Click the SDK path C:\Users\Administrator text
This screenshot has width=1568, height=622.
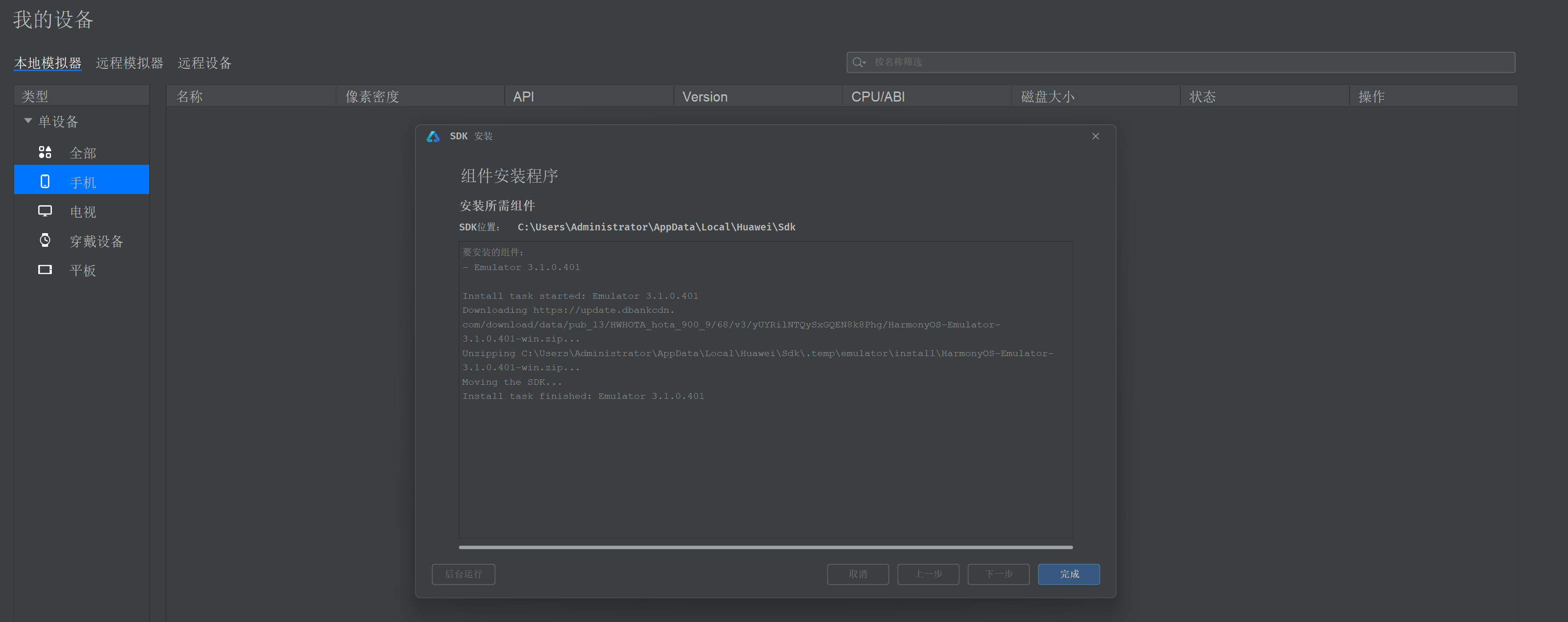point(656,227)
